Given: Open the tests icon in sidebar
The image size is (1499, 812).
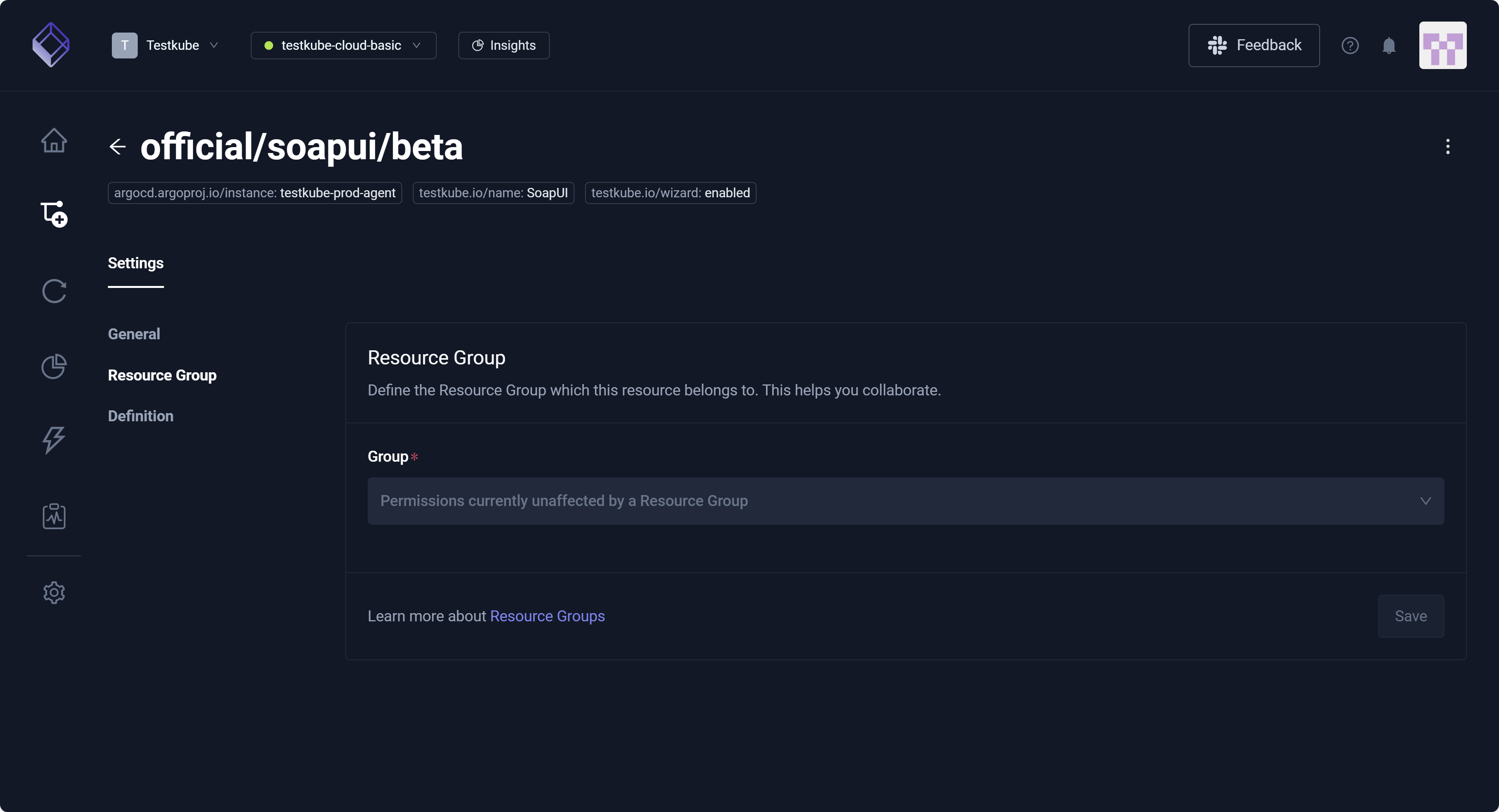Looking at the screenshot, I should [53, 214].
